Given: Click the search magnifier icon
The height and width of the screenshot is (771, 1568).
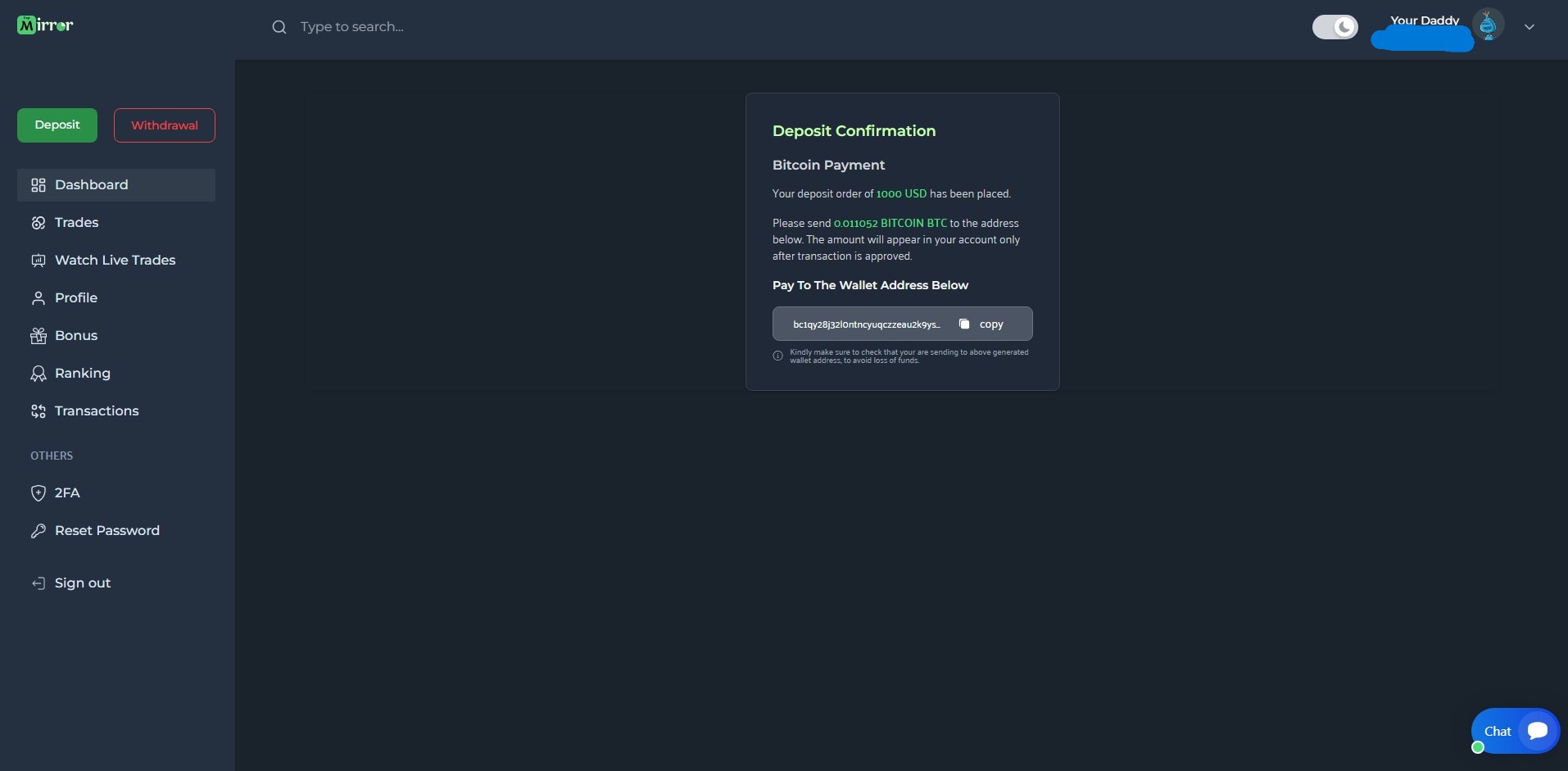Looking at the screenshot, I should 279,27.
